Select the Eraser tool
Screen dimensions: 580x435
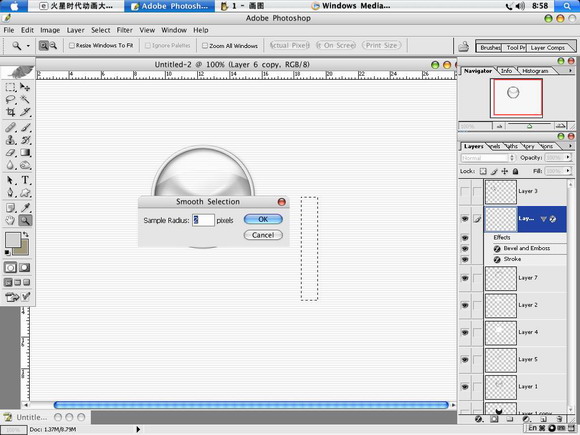tap(10, 152)
